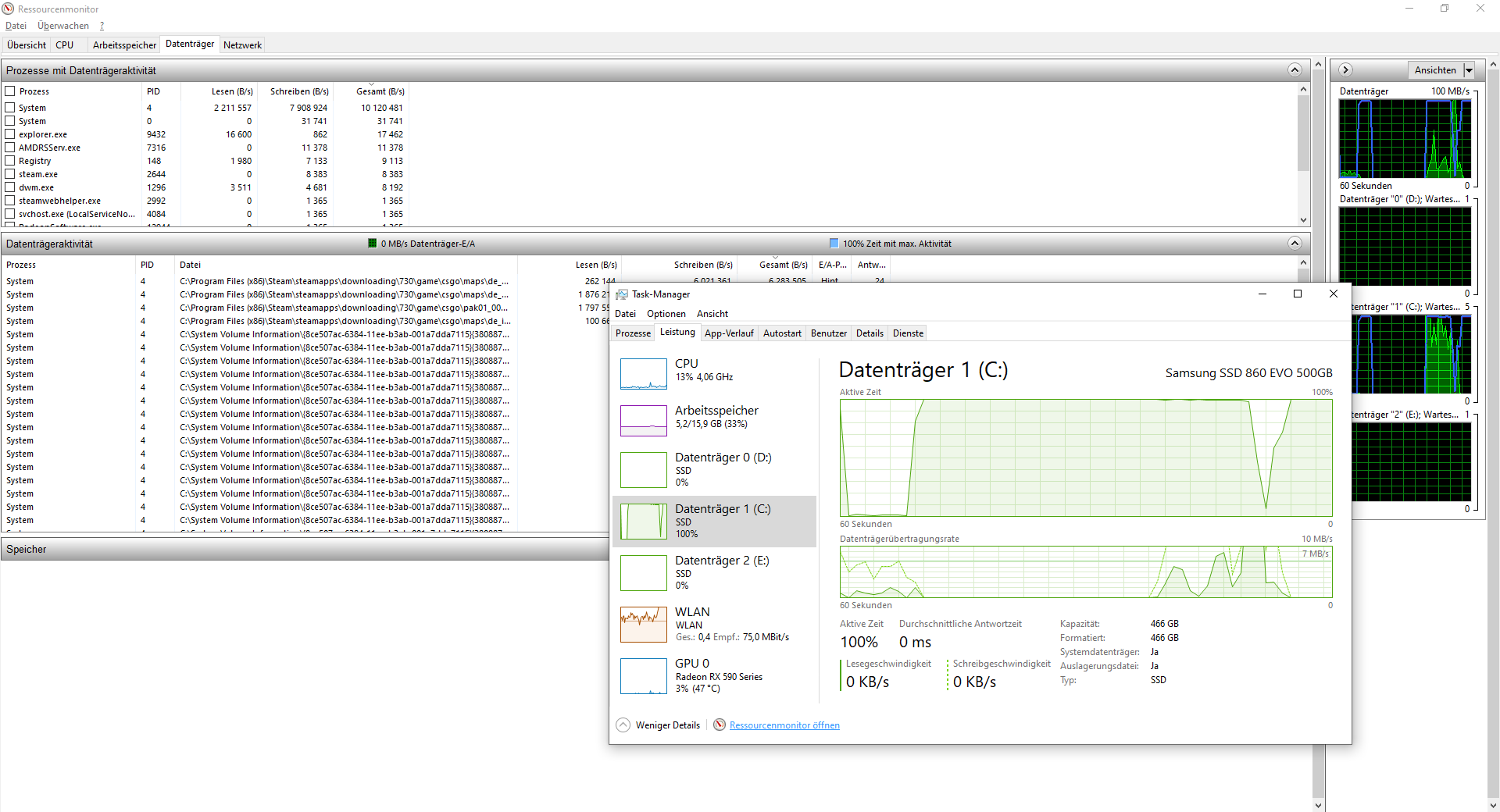This screenshot has width=1500, height=812.
Task: Select the file row containing pak01_00
Action: point(344,308)
